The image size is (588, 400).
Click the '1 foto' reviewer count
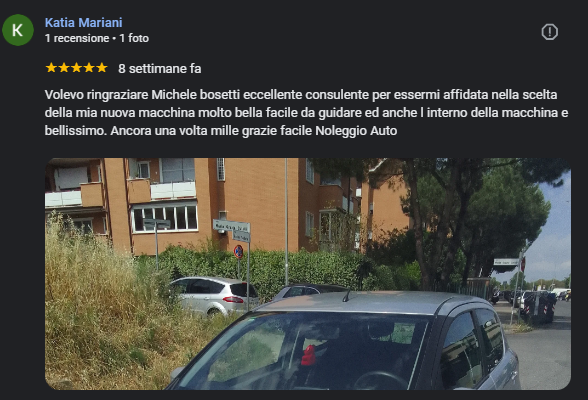134,38
